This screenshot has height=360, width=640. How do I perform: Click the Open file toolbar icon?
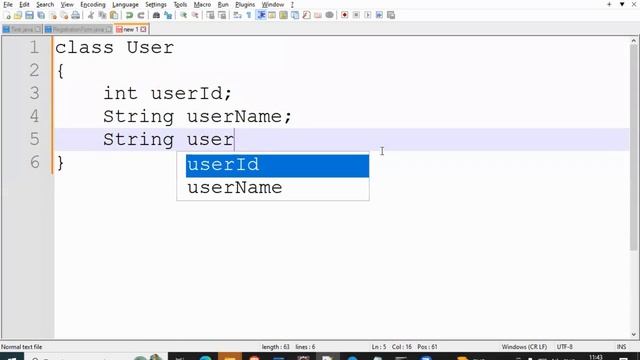(18, 16)
